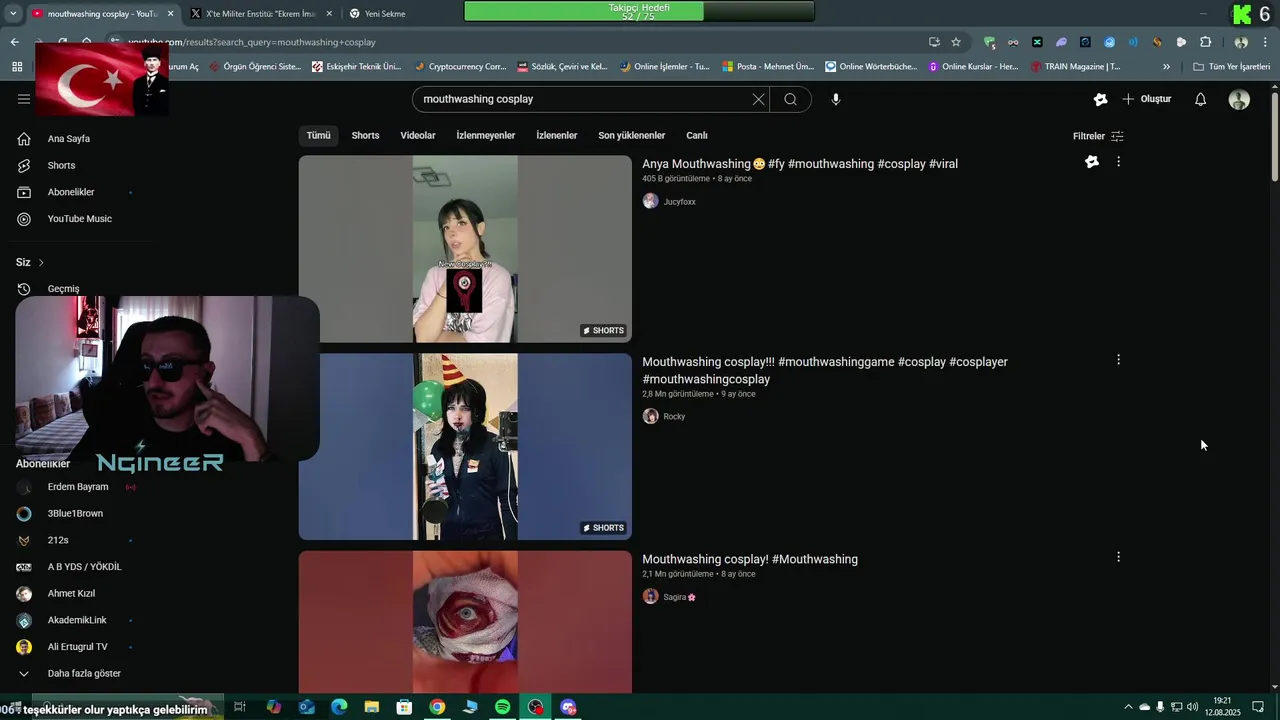Screen dimensions: 1280x720
Task: Select the Canlı filter chip
Action: (x=697, y=135)
